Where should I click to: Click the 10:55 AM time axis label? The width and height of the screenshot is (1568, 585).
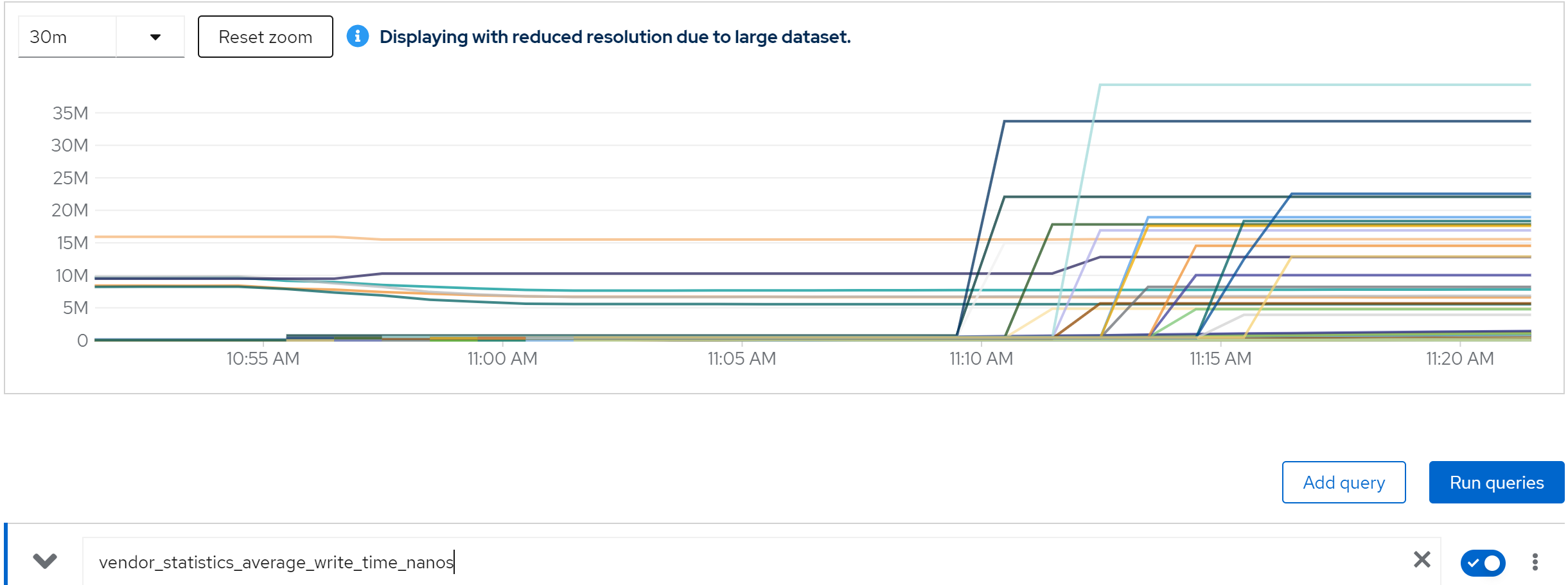(263, 358)
